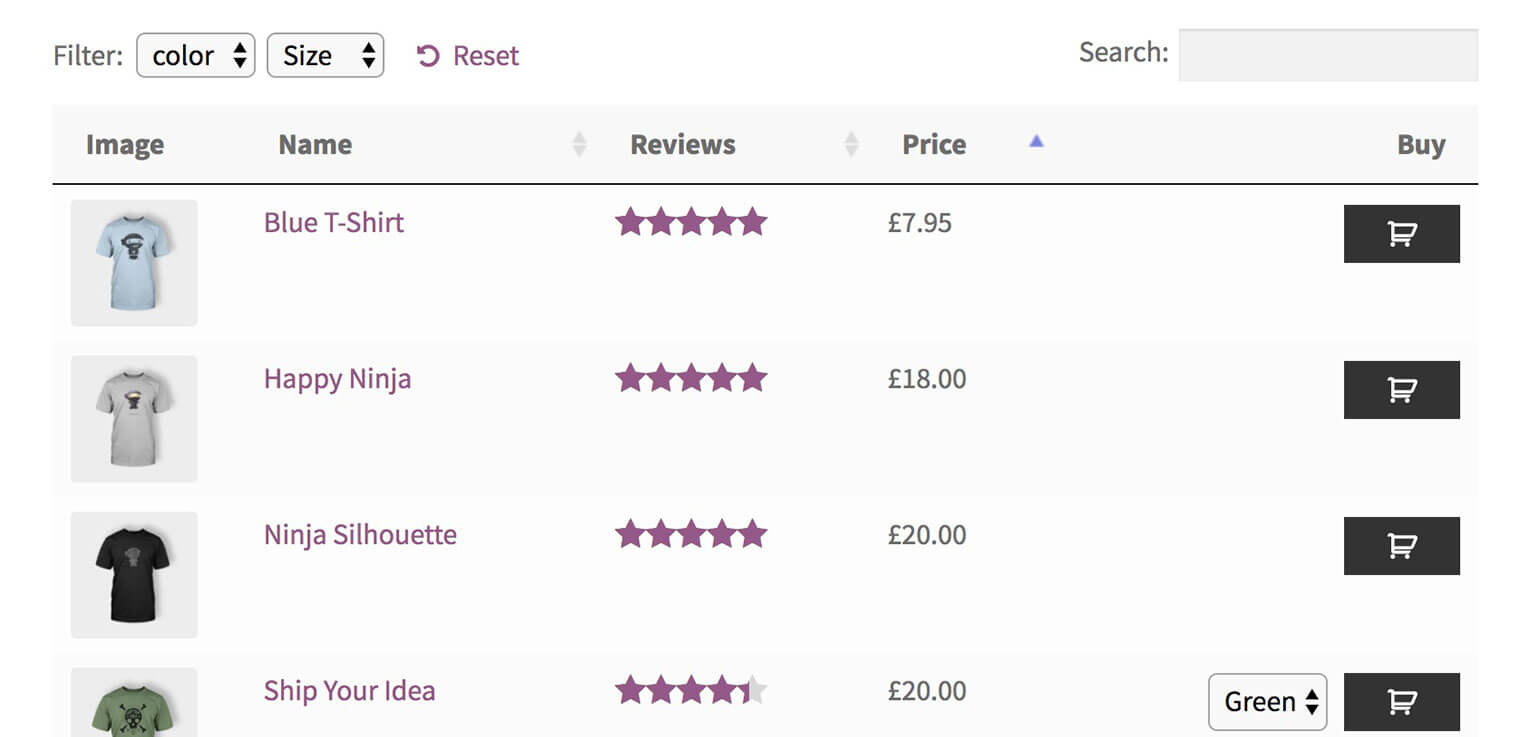Click the Happy Ninja product name

coord(337,379)
